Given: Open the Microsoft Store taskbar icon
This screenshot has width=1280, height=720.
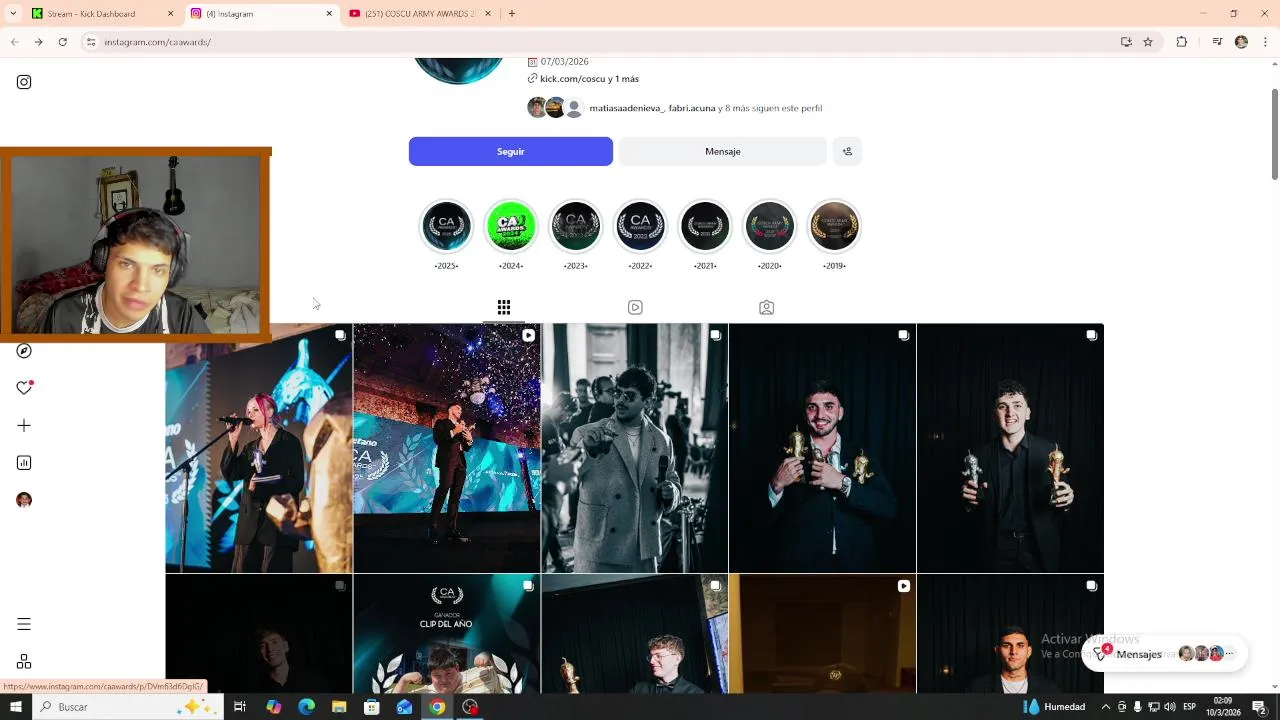Looking at the screenshot, I should coord(372,707).
